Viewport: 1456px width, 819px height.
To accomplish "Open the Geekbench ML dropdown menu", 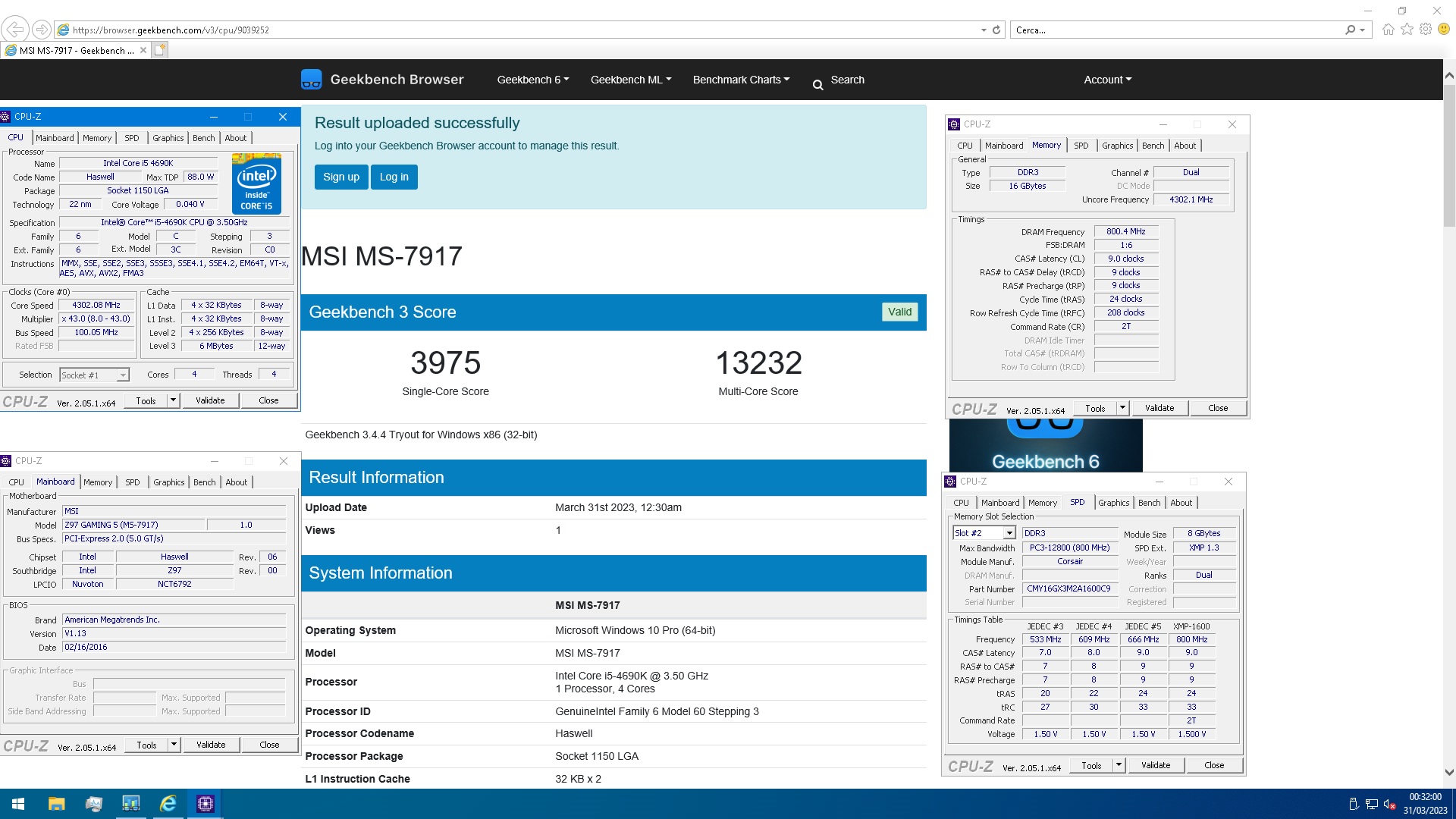I will click(x=631, y=80).
